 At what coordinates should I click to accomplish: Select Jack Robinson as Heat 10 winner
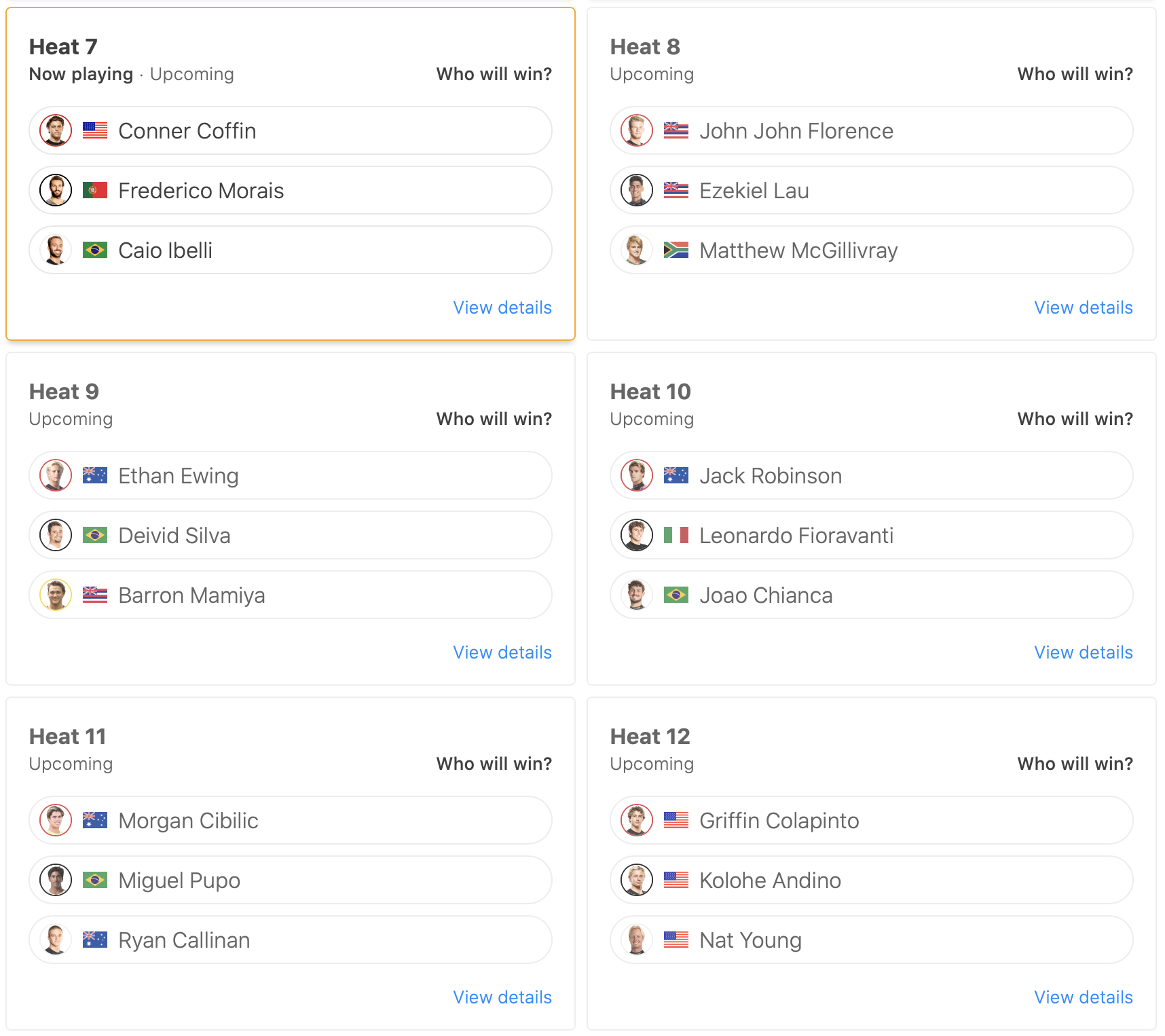point(872,475)
